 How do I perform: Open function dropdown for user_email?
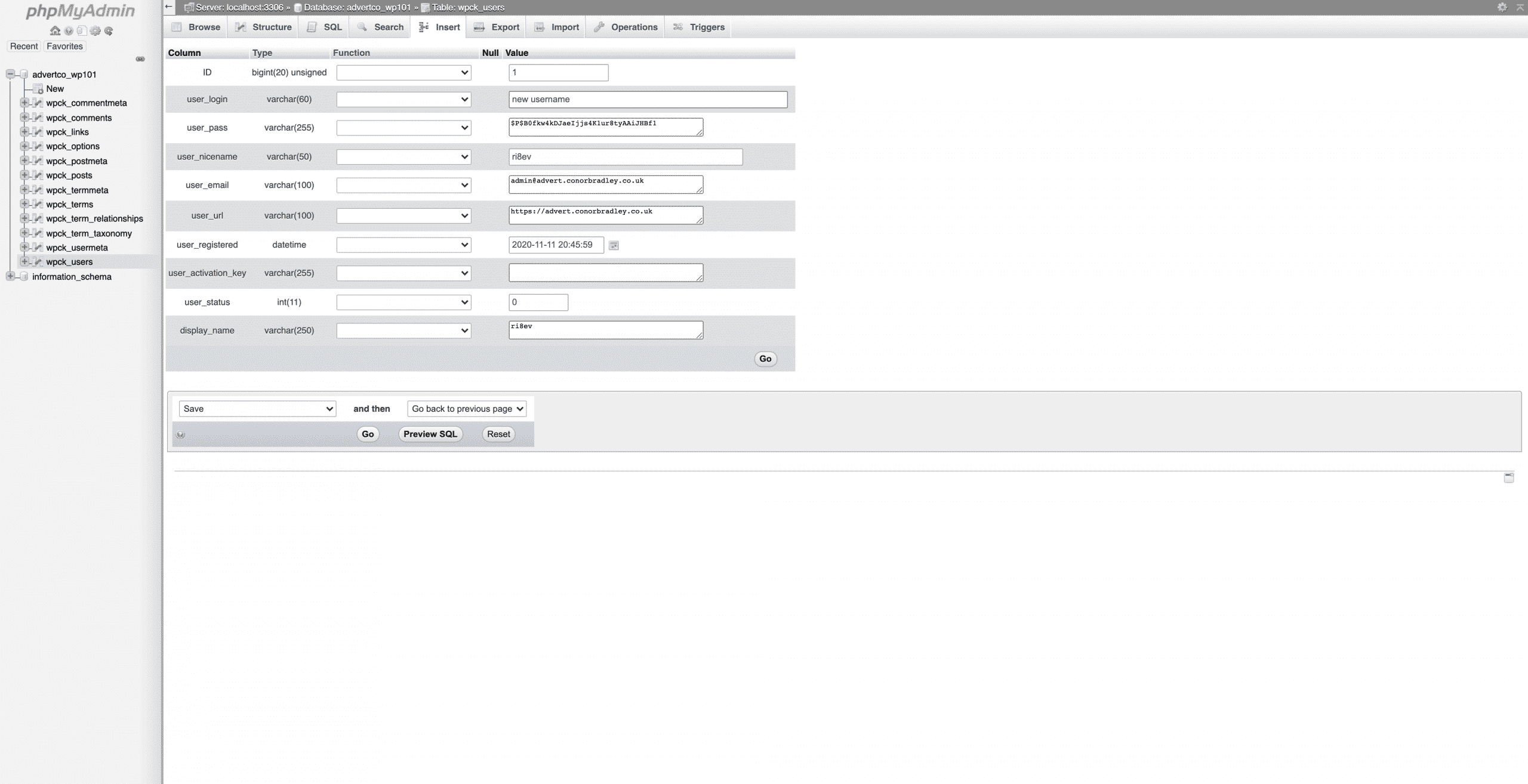click(403, 185)
